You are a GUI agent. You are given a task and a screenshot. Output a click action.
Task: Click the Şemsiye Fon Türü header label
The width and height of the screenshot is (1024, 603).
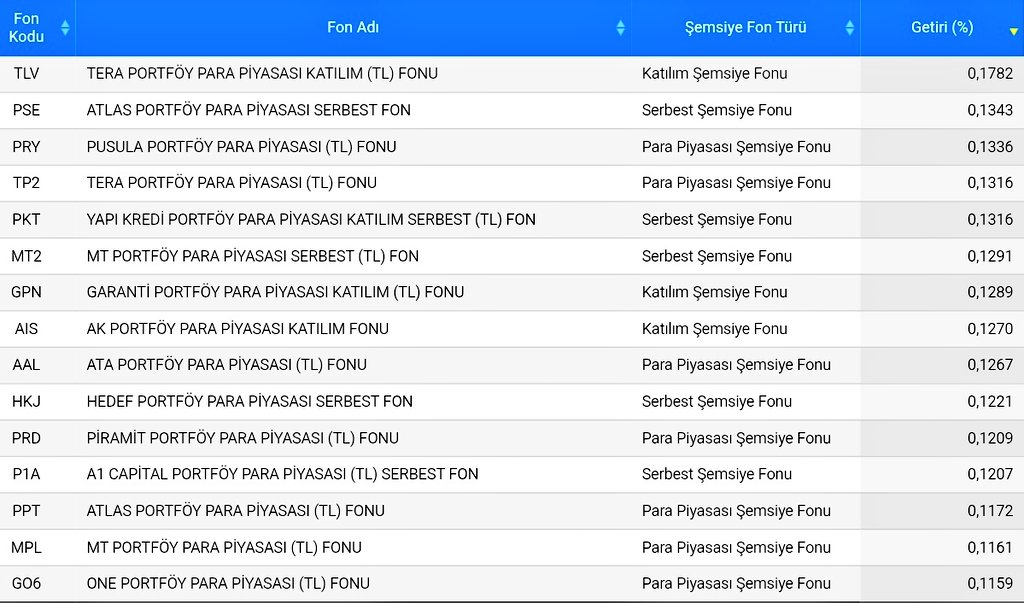point(746,27)
